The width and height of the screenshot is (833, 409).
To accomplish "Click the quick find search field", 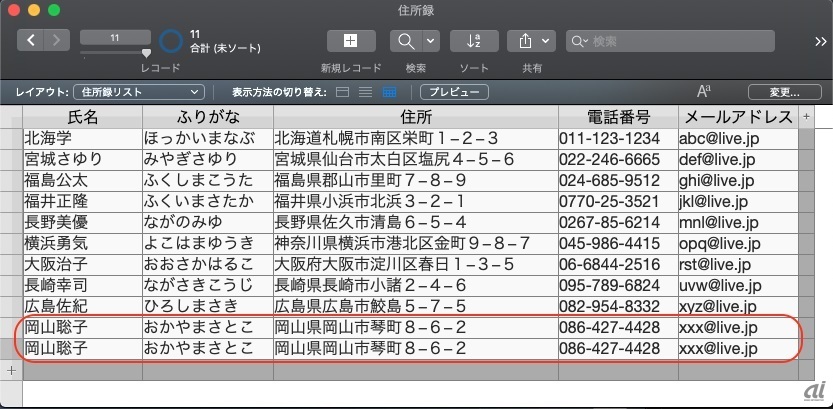I will [x=680, y=41].
